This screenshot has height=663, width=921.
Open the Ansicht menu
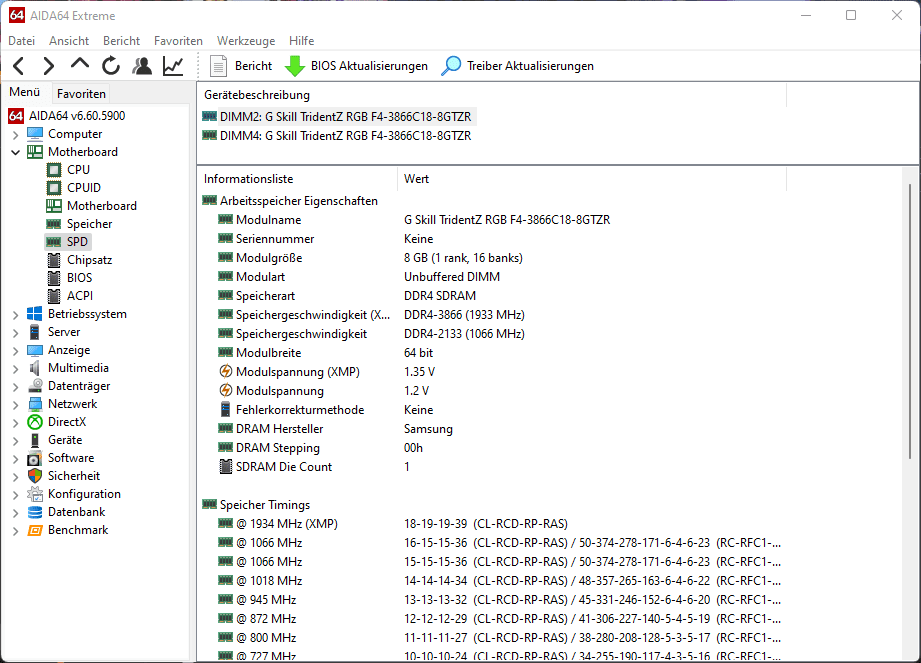tap(69, 41)
